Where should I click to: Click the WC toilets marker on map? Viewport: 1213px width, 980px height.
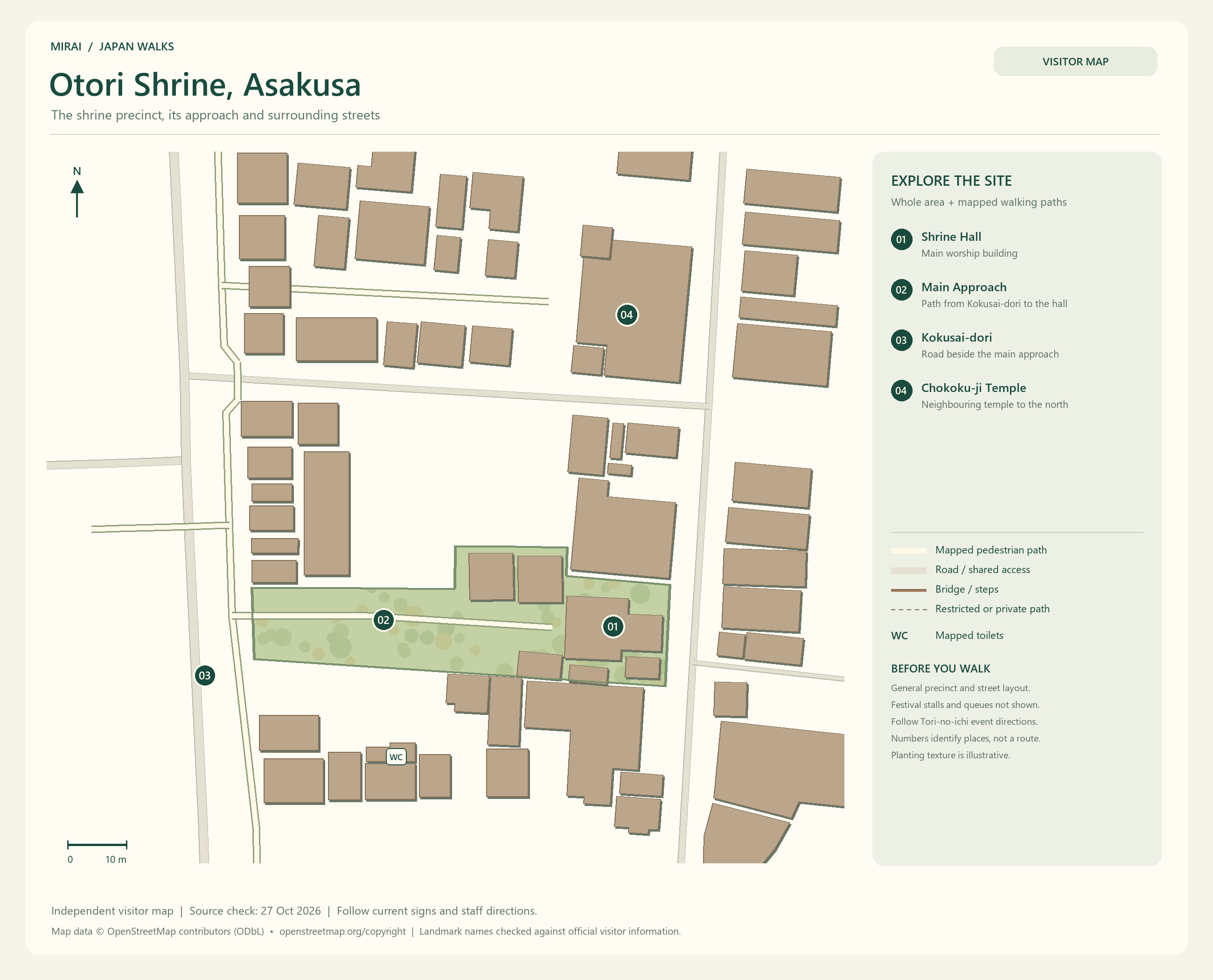[x=396, y=756]
